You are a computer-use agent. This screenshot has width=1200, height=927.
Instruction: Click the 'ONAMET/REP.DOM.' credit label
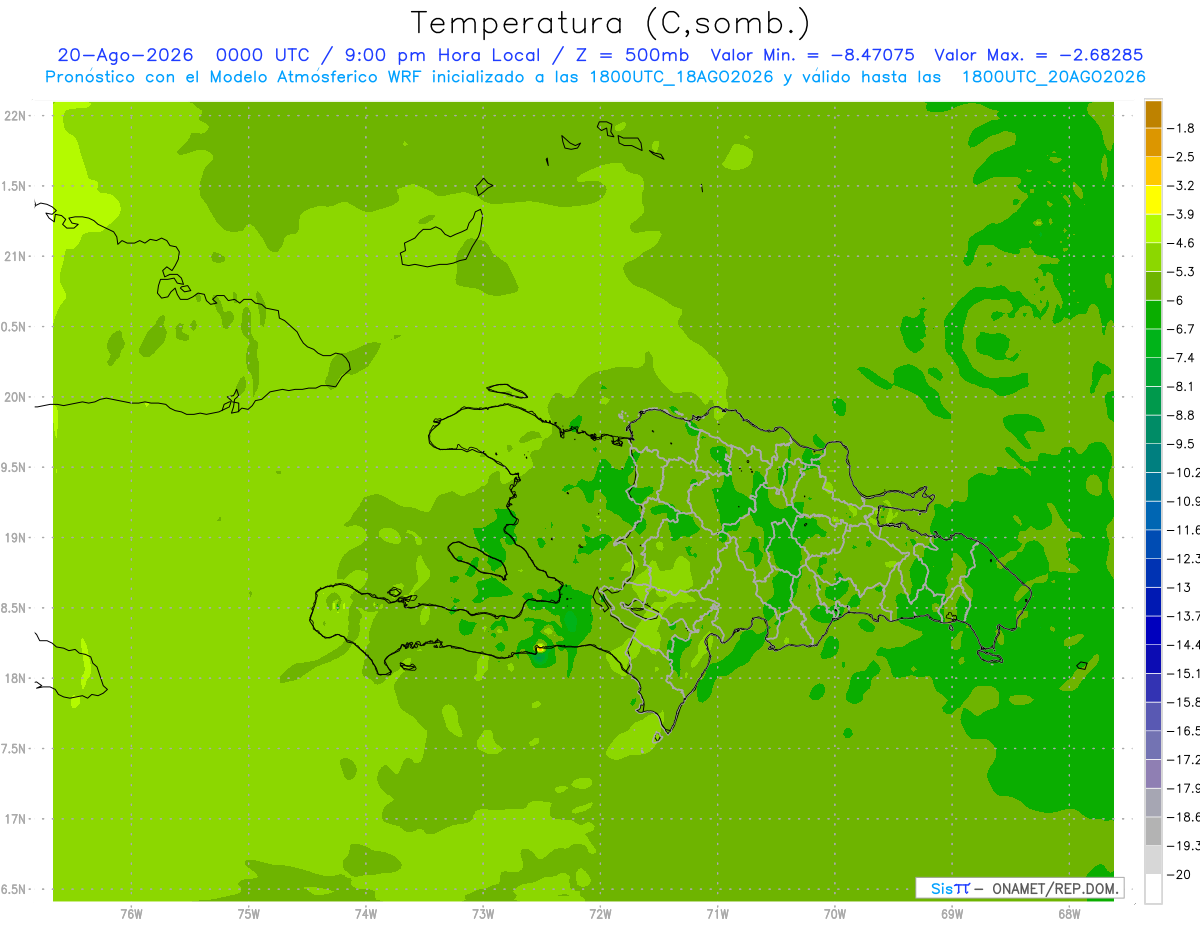1055,888
